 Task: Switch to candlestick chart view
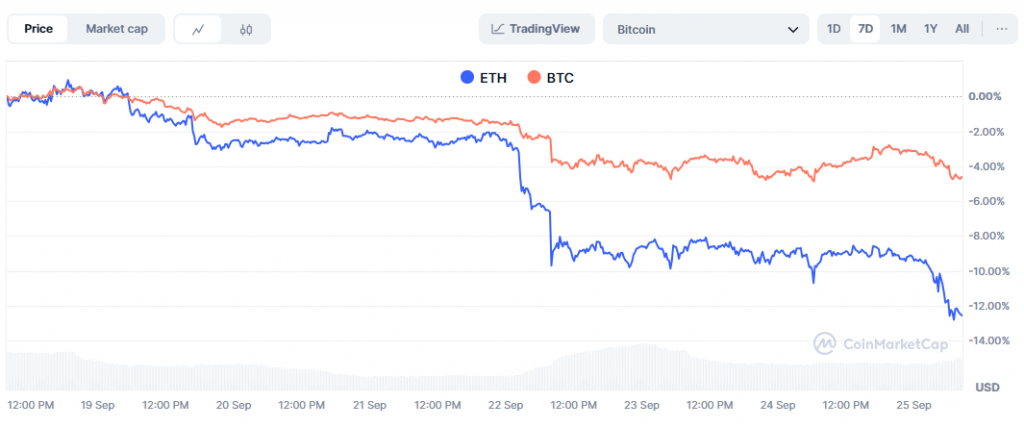(246, 29)
